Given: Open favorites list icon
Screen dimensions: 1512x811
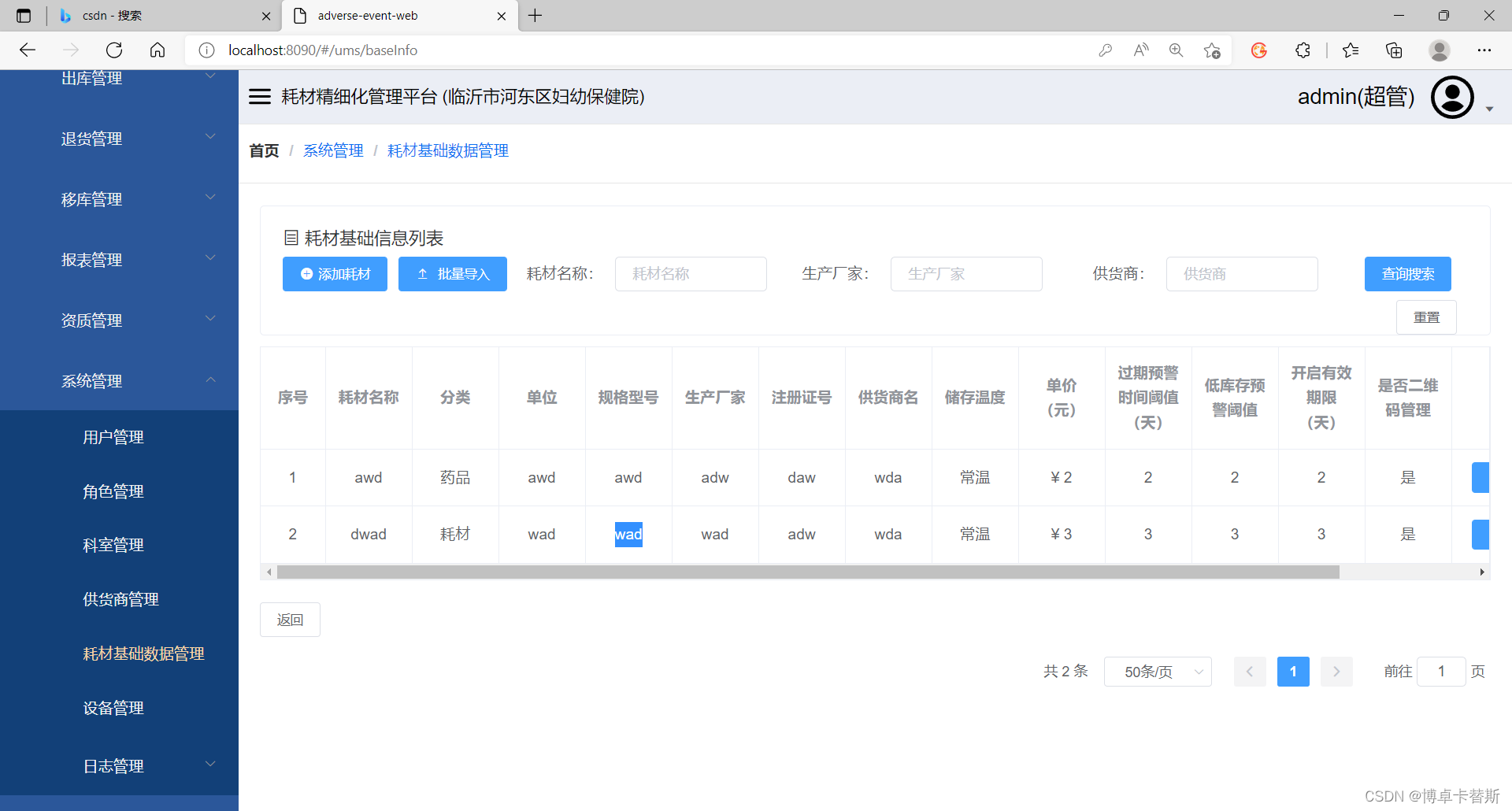Looking at the screenshot, I should coord(1351,50).
